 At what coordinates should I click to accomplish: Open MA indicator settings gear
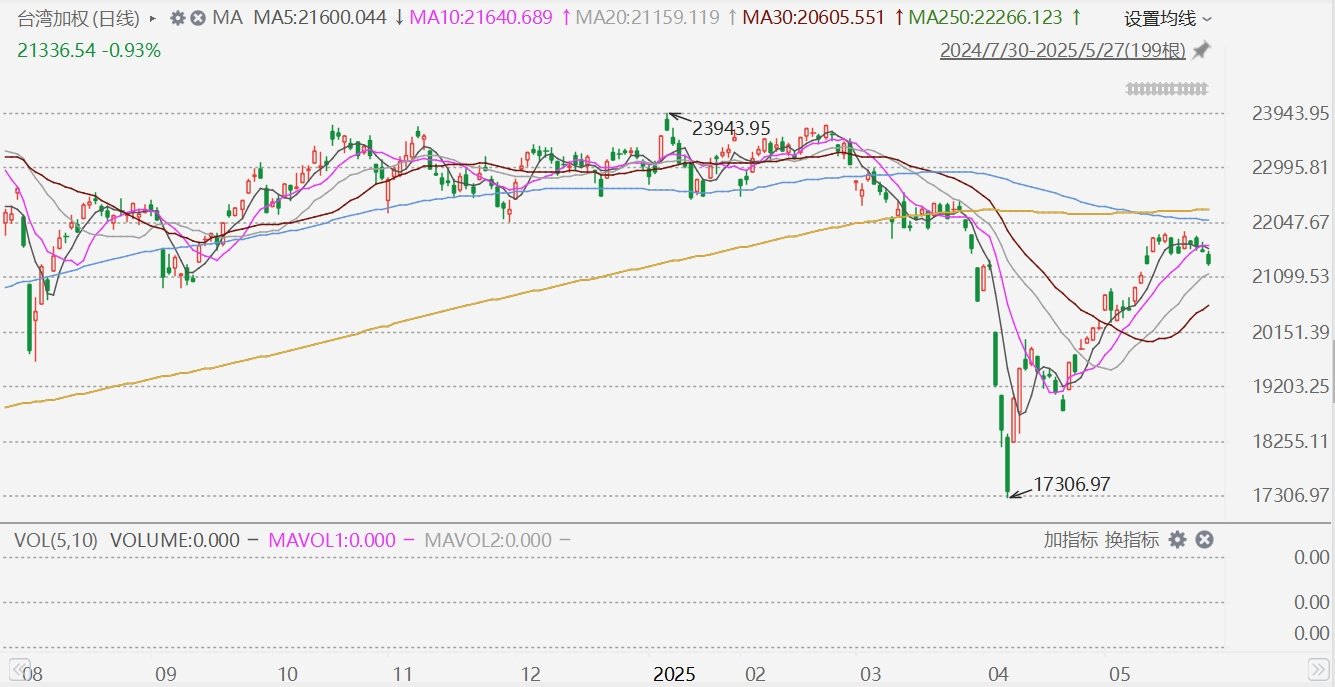pos(178,18)
